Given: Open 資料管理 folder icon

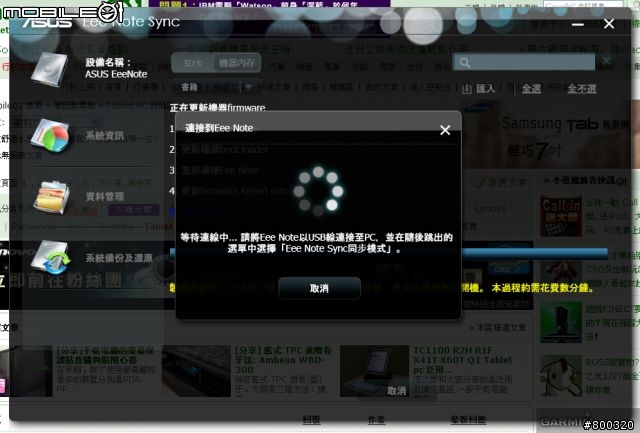Looking at the screenshot, I should pos(51,197).
